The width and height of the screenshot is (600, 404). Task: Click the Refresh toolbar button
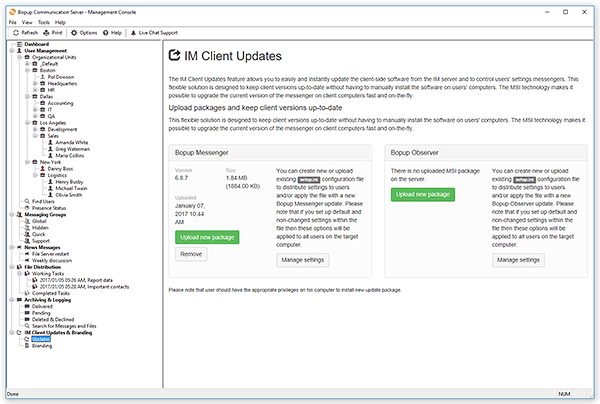coord(26,33)
